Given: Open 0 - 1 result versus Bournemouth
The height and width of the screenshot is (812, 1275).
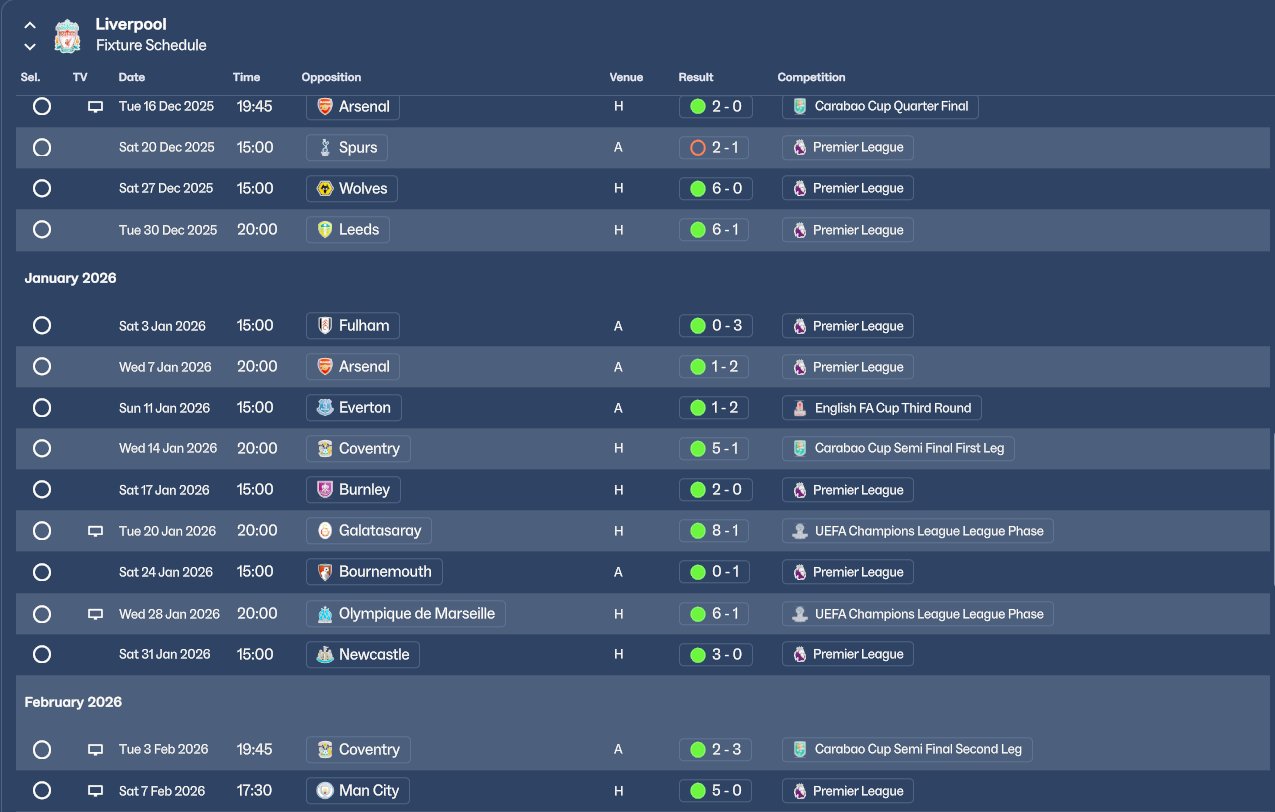Looking at the screenshot, I should pyautogui.click(x=715, y=571).
